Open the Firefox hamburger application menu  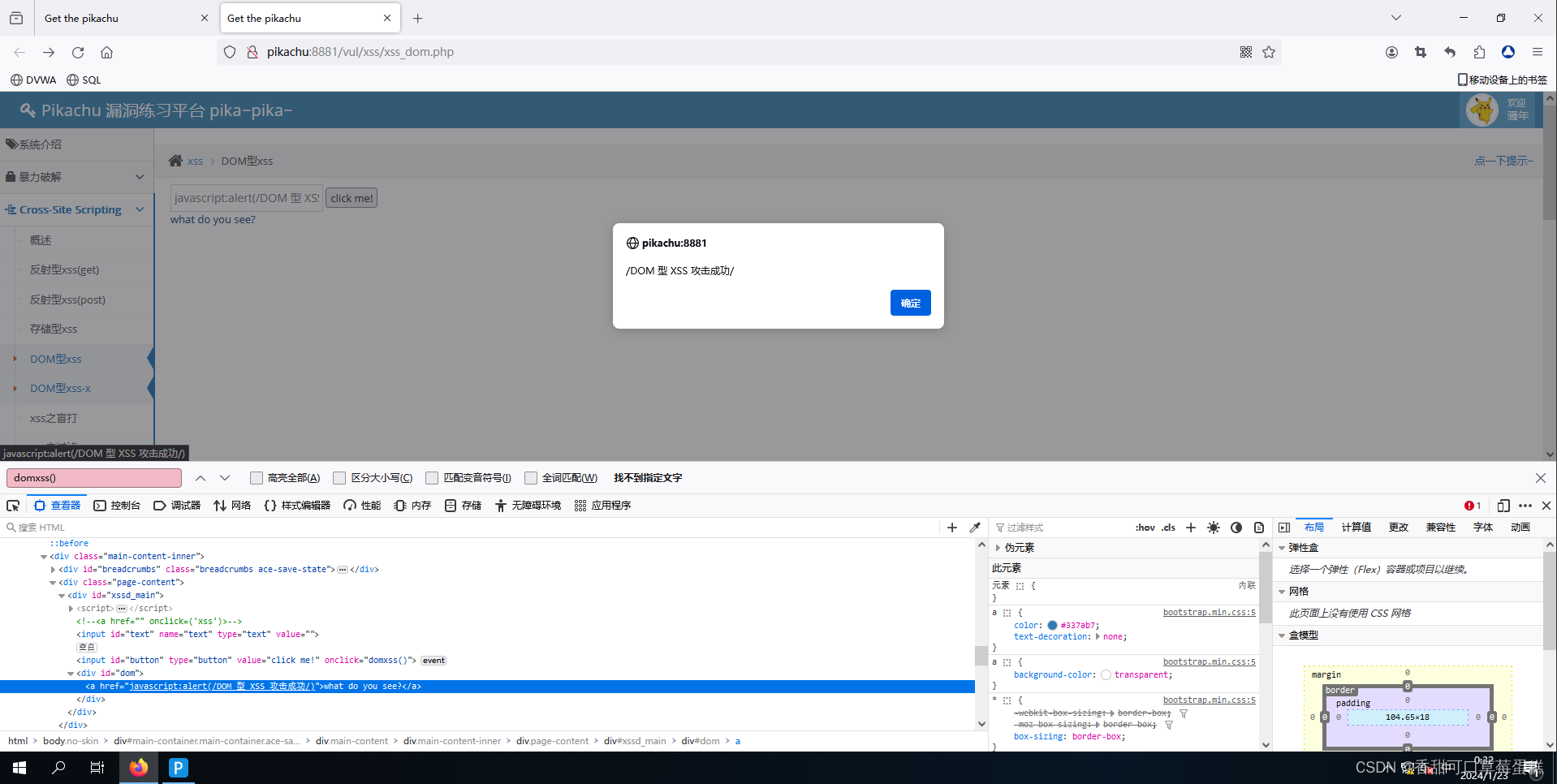pyautogui.click(x=1538, y=52)
